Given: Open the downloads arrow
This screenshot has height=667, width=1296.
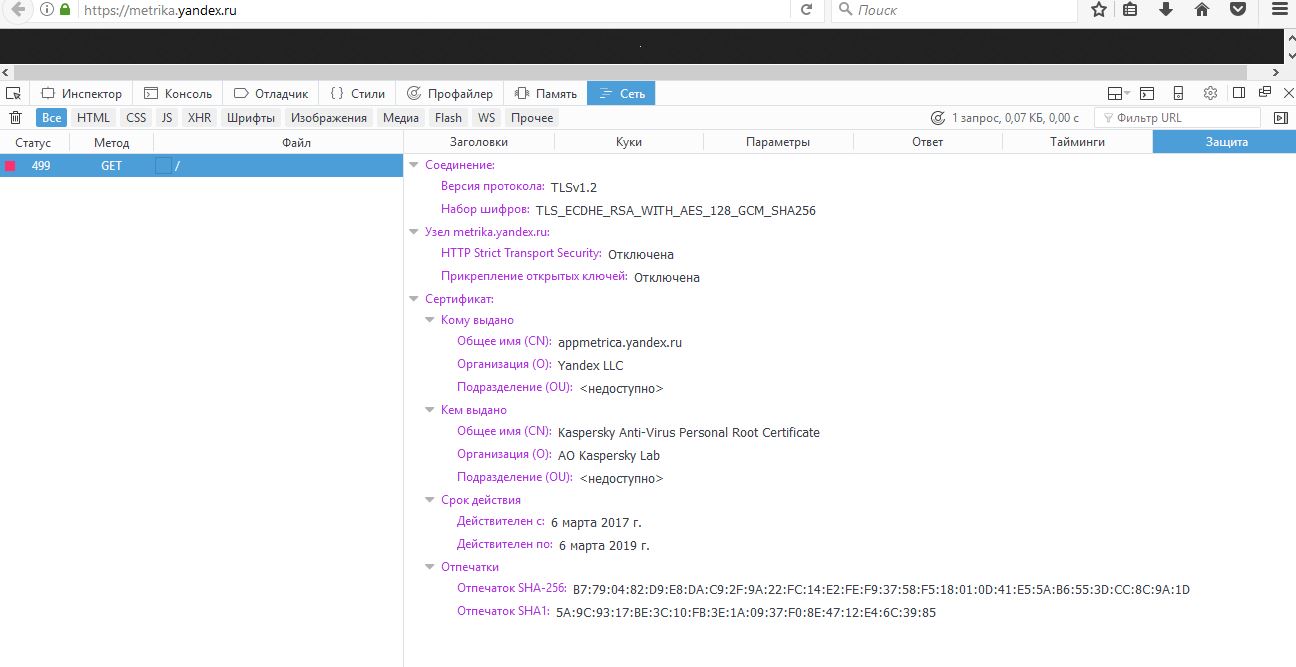Looking at the screenshot, I should [x=1166, y=10].
